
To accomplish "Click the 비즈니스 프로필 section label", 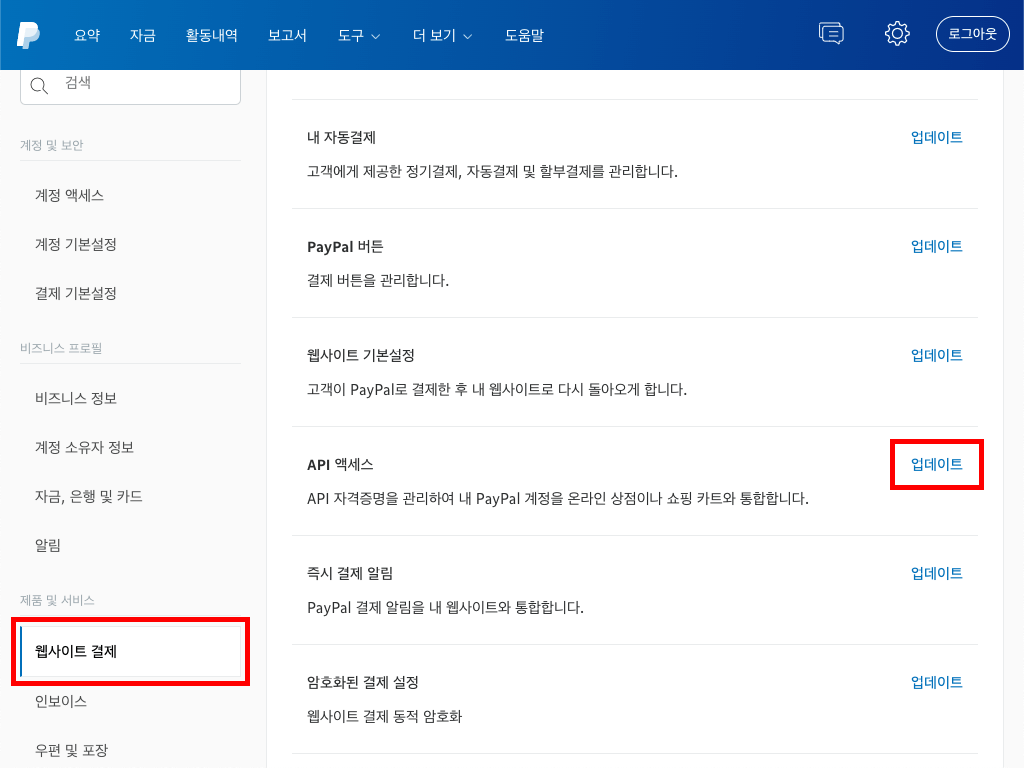I will [61, 348].
